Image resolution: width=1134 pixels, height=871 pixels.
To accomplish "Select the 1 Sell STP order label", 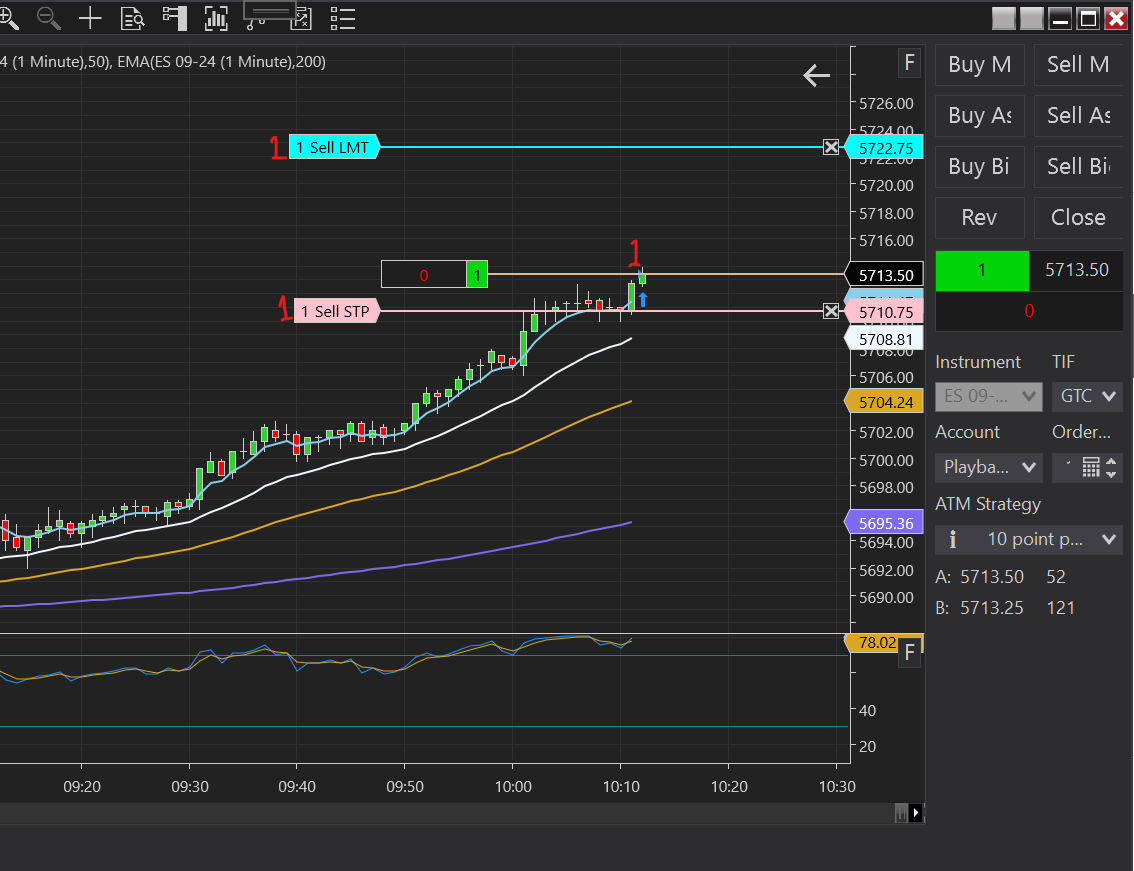I will pos(336,312).
